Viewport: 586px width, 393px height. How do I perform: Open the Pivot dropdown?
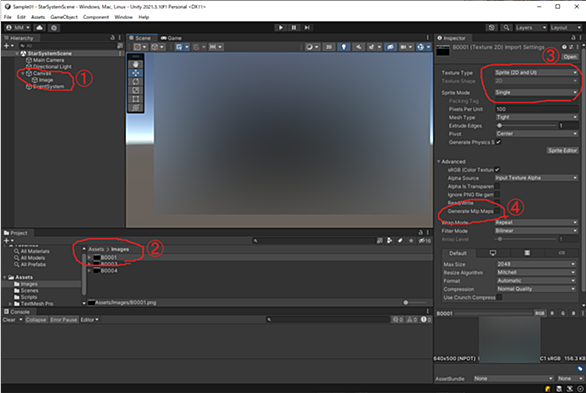pos(537,134)
